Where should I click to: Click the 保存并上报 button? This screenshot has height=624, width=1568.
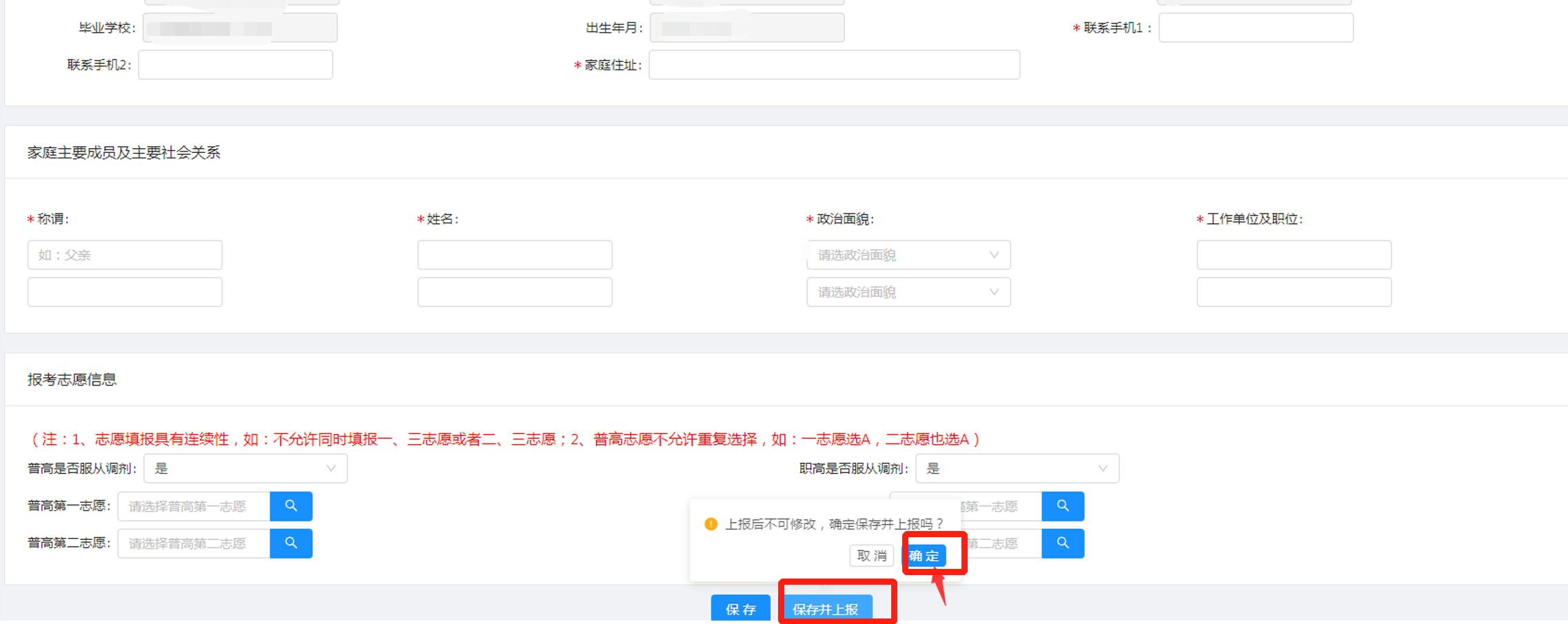click(x=826, y=609)
